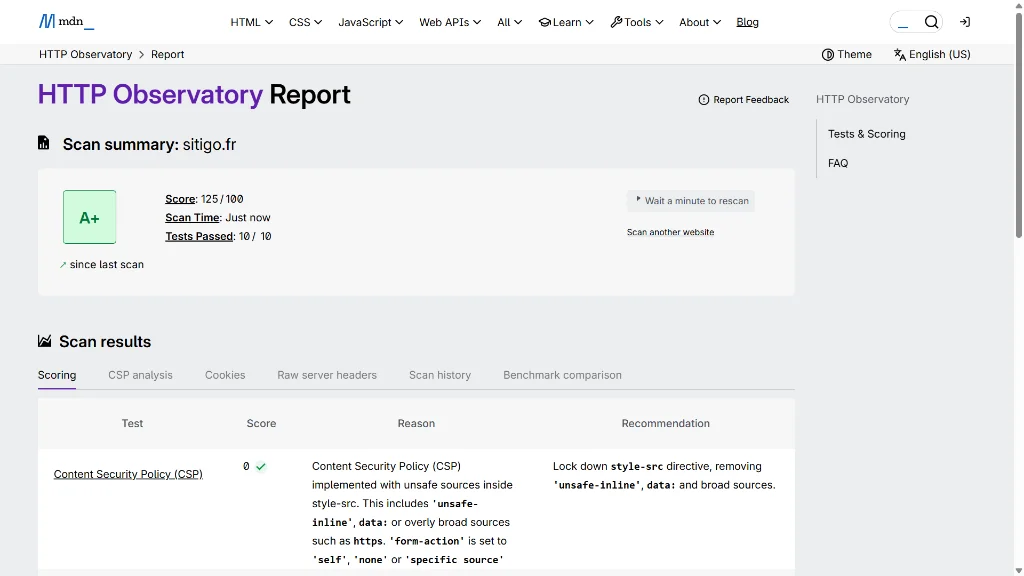The width and height of the screenshot is (1024, 576).
Task: Open the Benchmark comparison tab
Action: (x=562, y=375)
